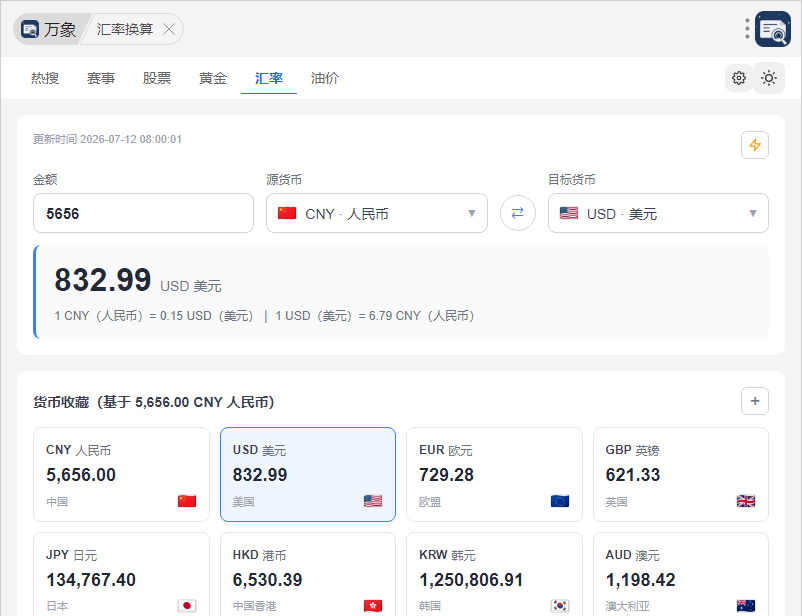Toggle light/dark theme sun icon

(x=769, y=78)
